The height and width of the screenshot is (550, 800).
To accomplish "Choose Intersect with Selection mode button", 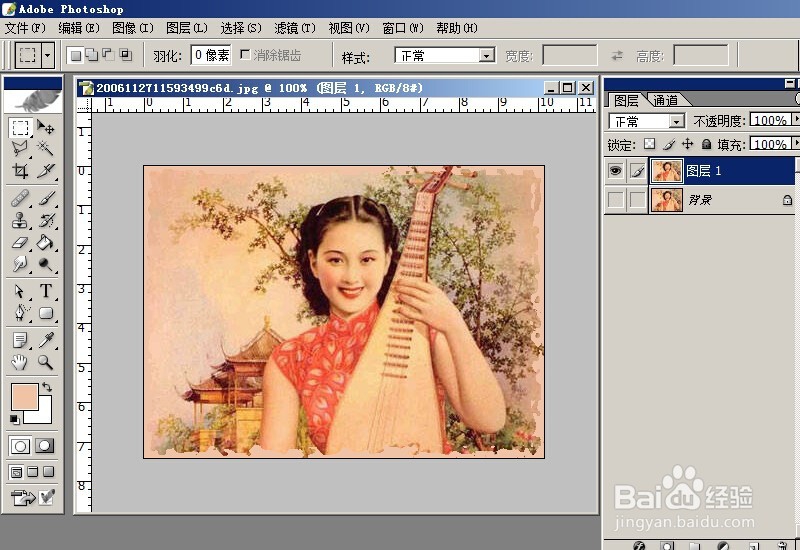I will click(x=125, y=55).
